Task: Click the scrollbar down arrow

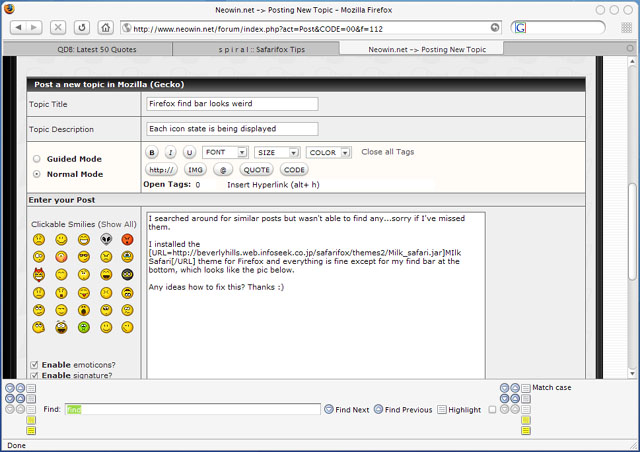Action: coord(632,373)
